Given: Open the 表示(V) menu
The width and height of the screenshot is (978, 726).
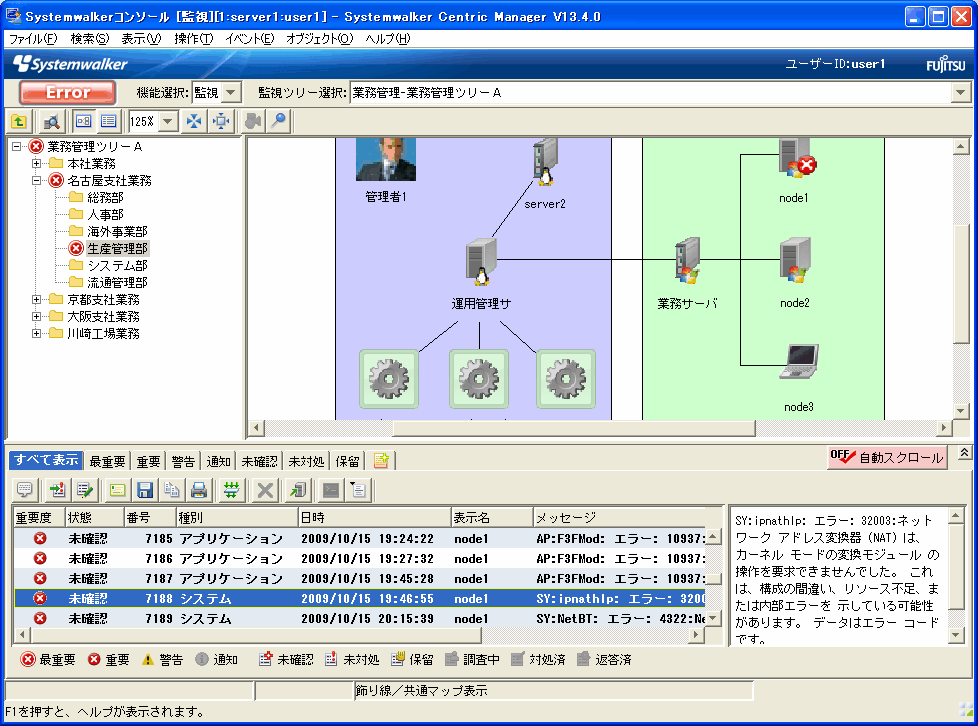Looking at the screenshot, I should pyautogui.click(x=141, y=39).
